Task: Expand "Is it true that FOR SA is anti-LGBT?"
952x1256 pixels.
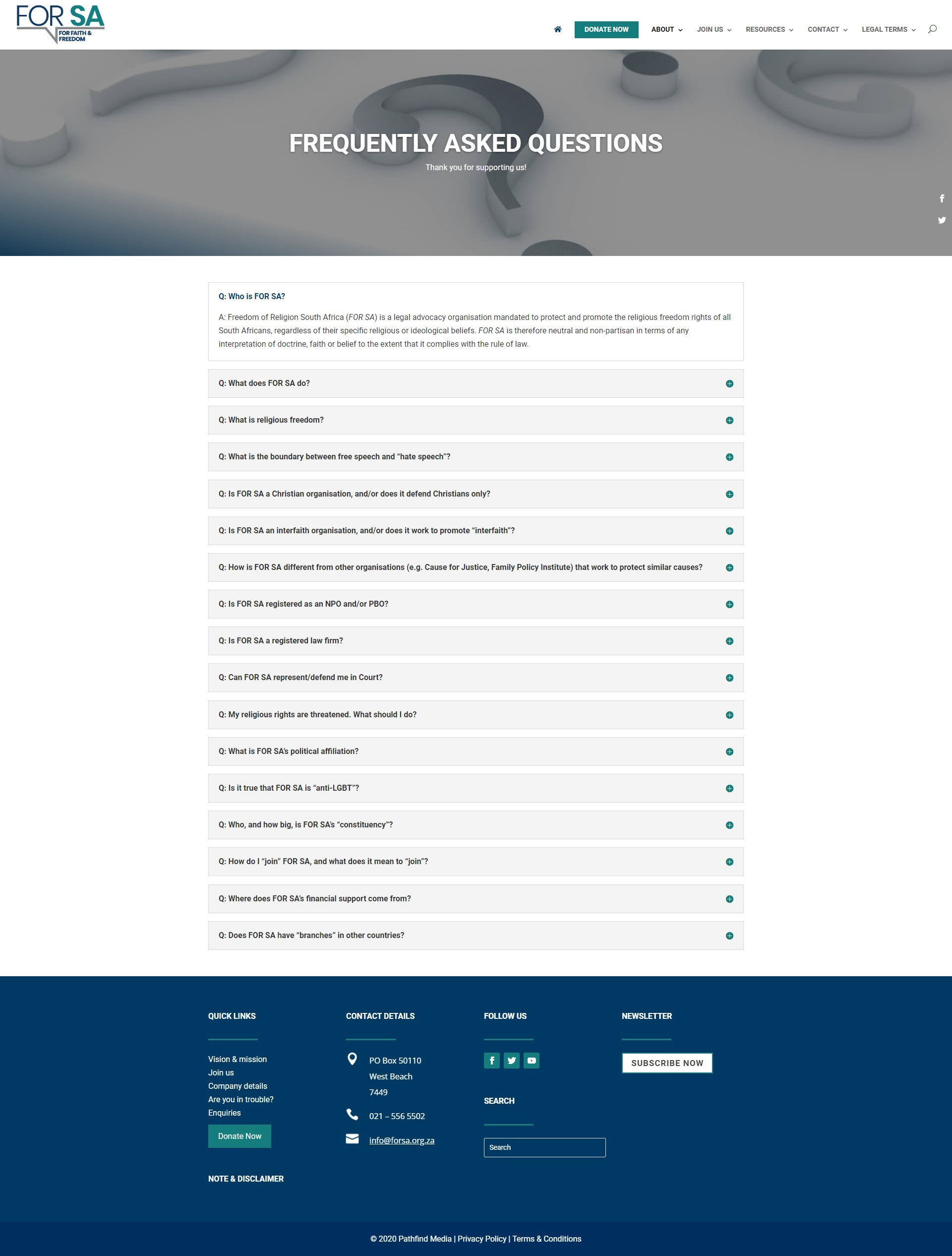Action: tap(289, 788)
